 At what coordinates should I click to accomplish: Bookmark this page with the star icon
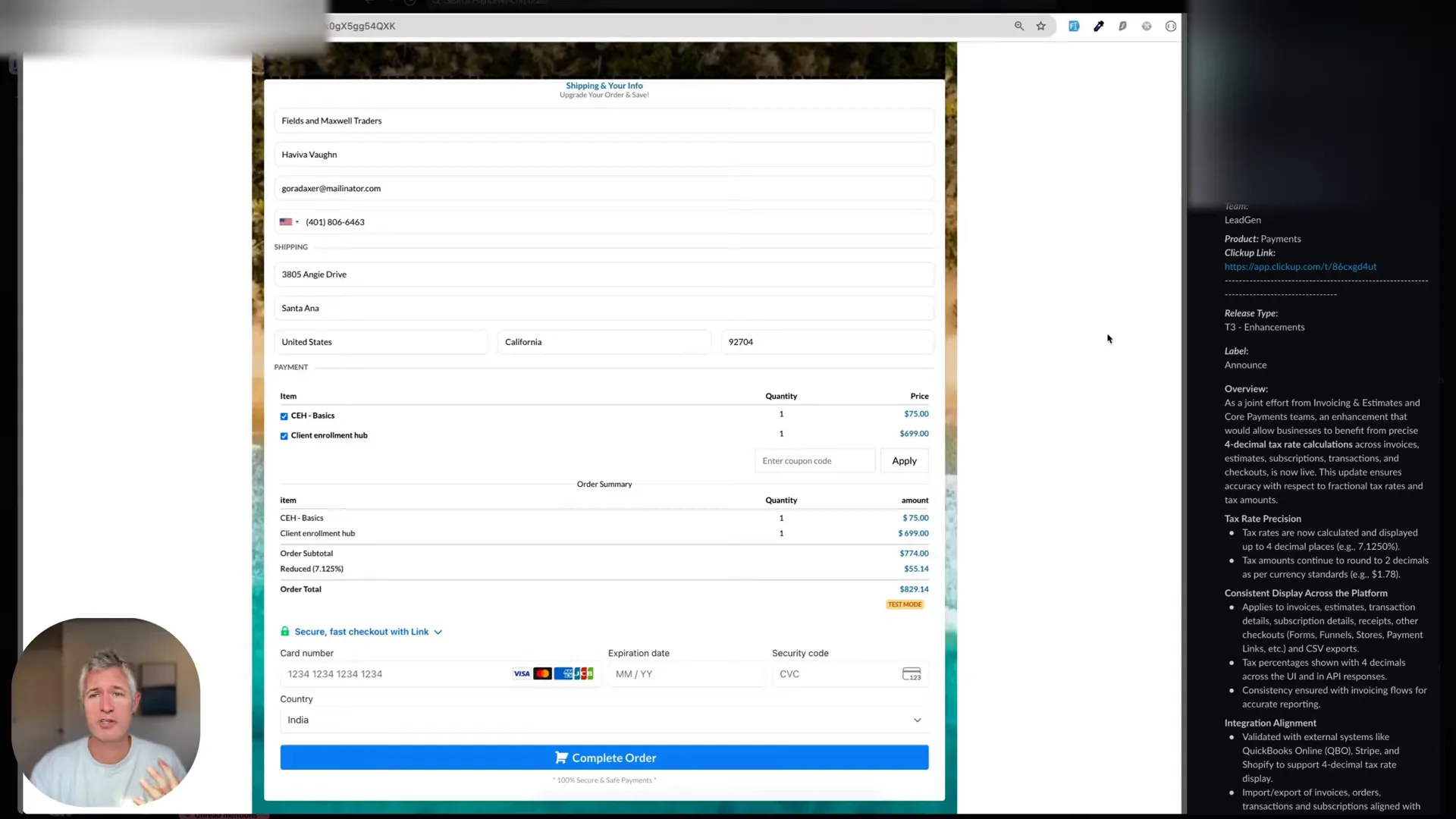pos(1041,26)
